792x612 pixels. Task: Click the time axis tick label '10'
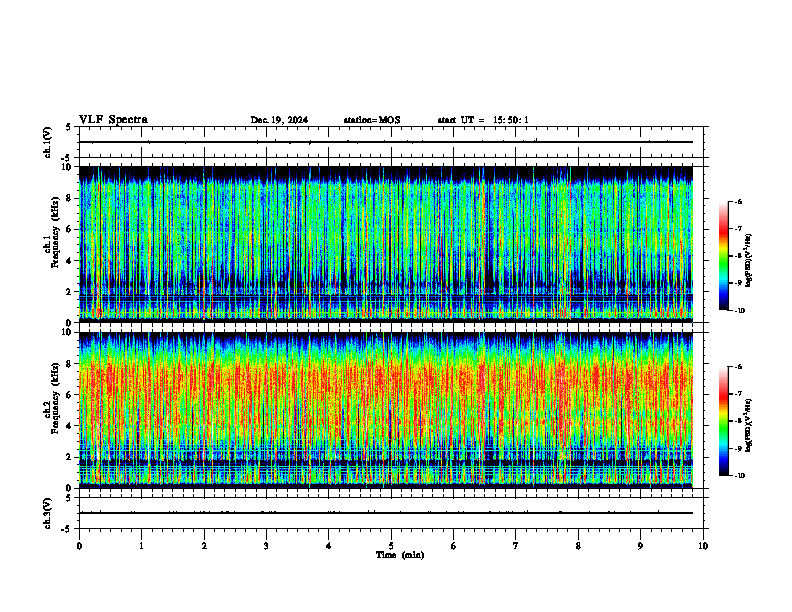[x=703, y=546]
